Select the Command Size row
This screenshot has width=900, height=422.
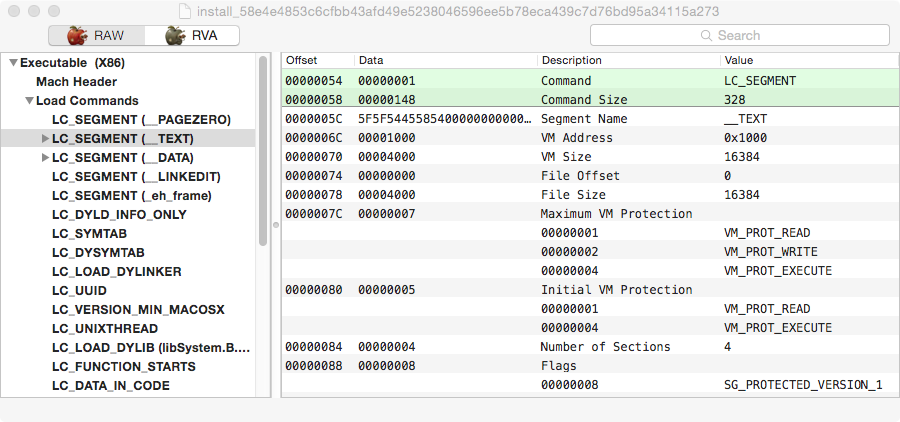[x=584, y=100]
